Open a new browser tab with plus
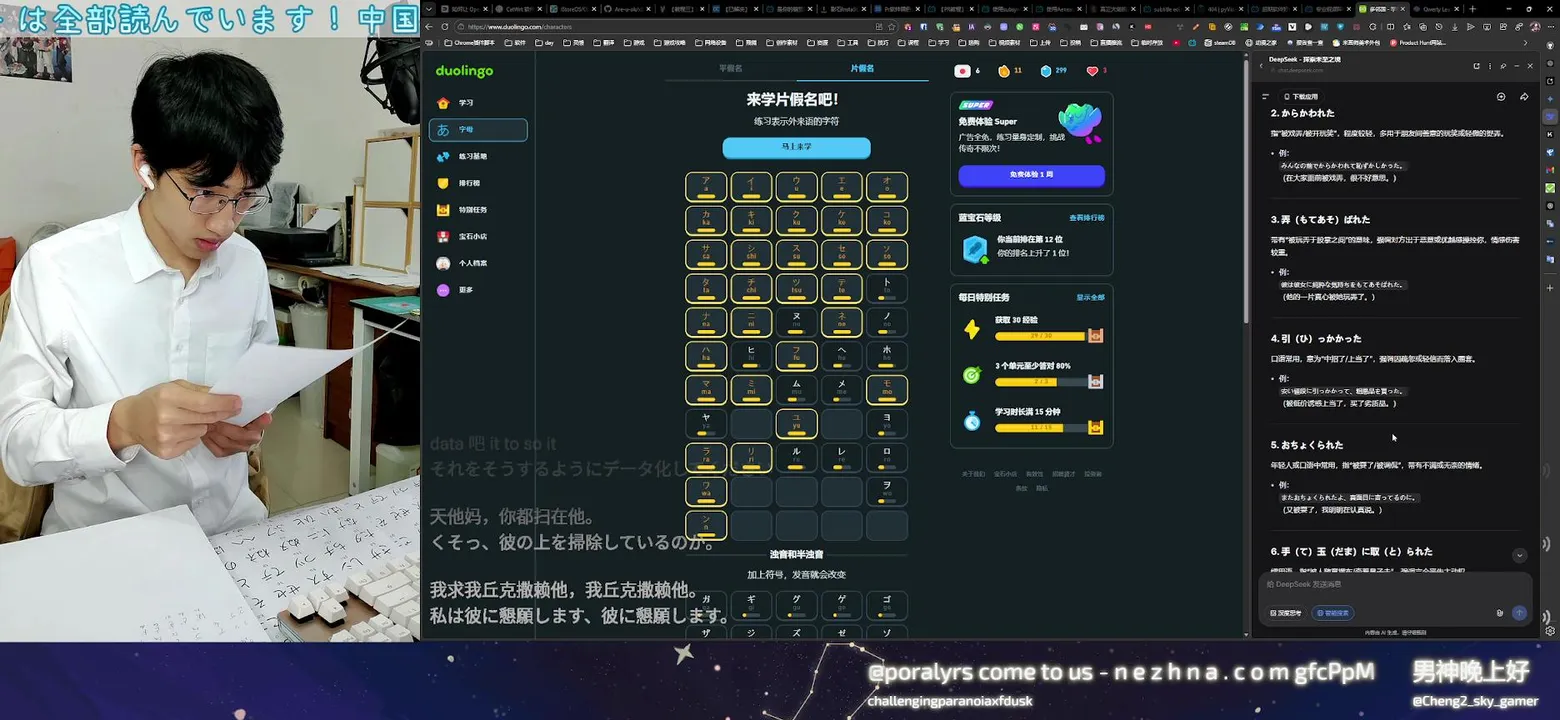Image resolution: width=1560 pixels, height=720 pixels. coord(1473,9)
